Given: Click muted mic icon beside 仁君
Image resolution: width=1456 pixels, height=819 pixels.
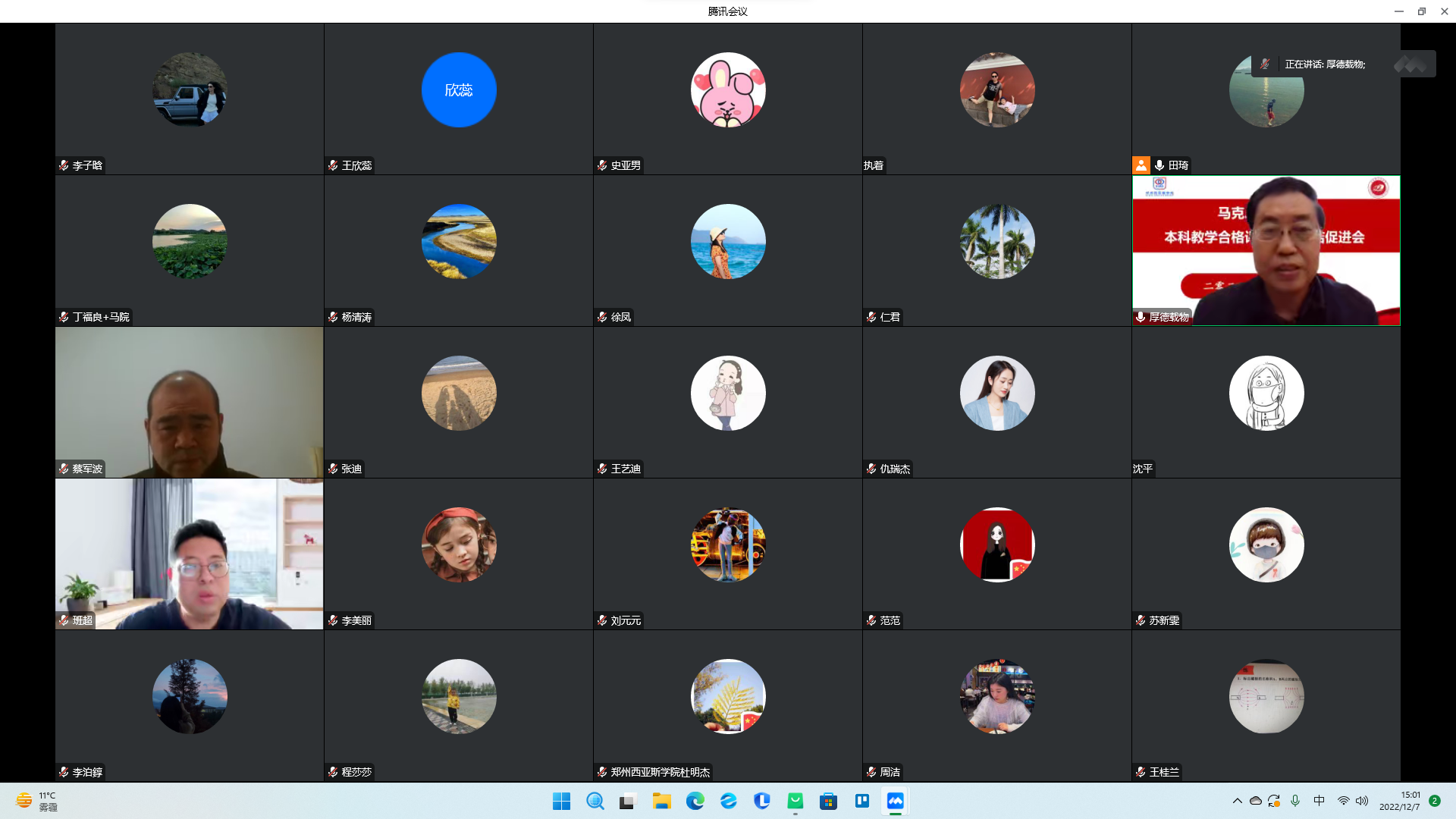Looking at the screenshot, I should (871, 317).
